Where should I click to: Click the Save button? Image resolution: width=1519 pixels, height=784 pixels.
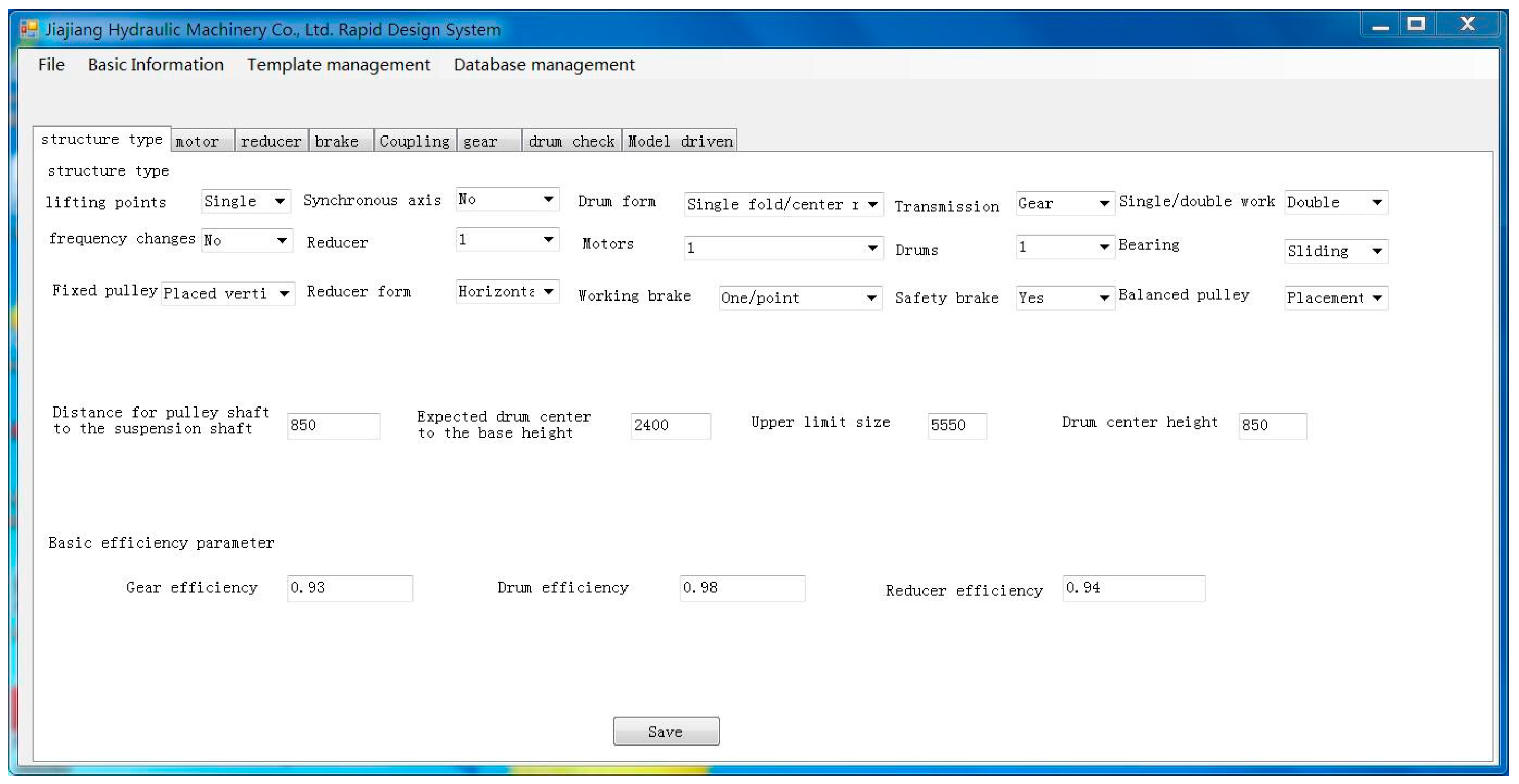pyautogui.click(x=666, y=731)
